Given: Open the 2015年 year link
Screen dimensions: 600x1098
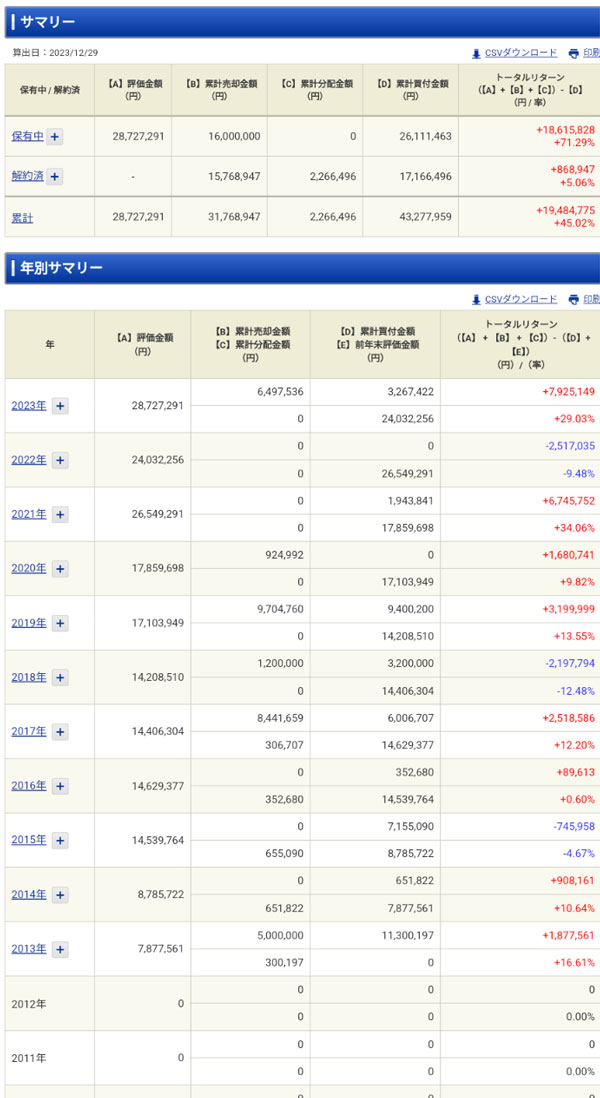Looking at the screenshot, I should pyautogui.click(x=28, y=840).
